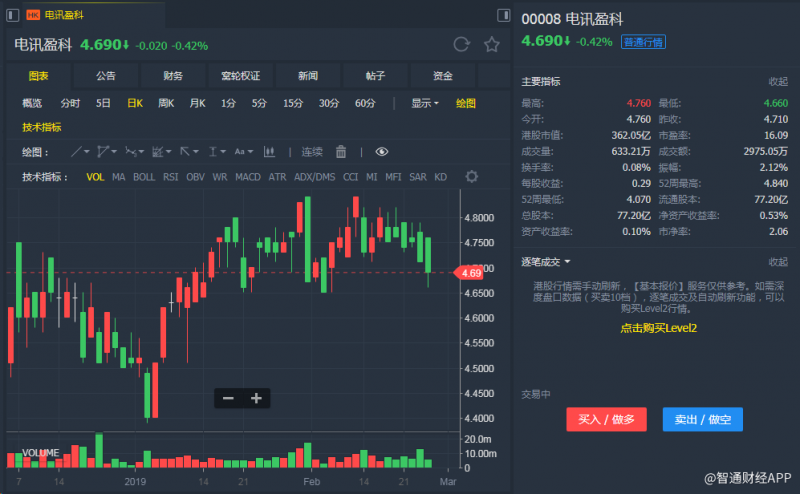This screenshot has width=800, height=494.
Task: Enable SAR indicator
Action: coord(418,177)
